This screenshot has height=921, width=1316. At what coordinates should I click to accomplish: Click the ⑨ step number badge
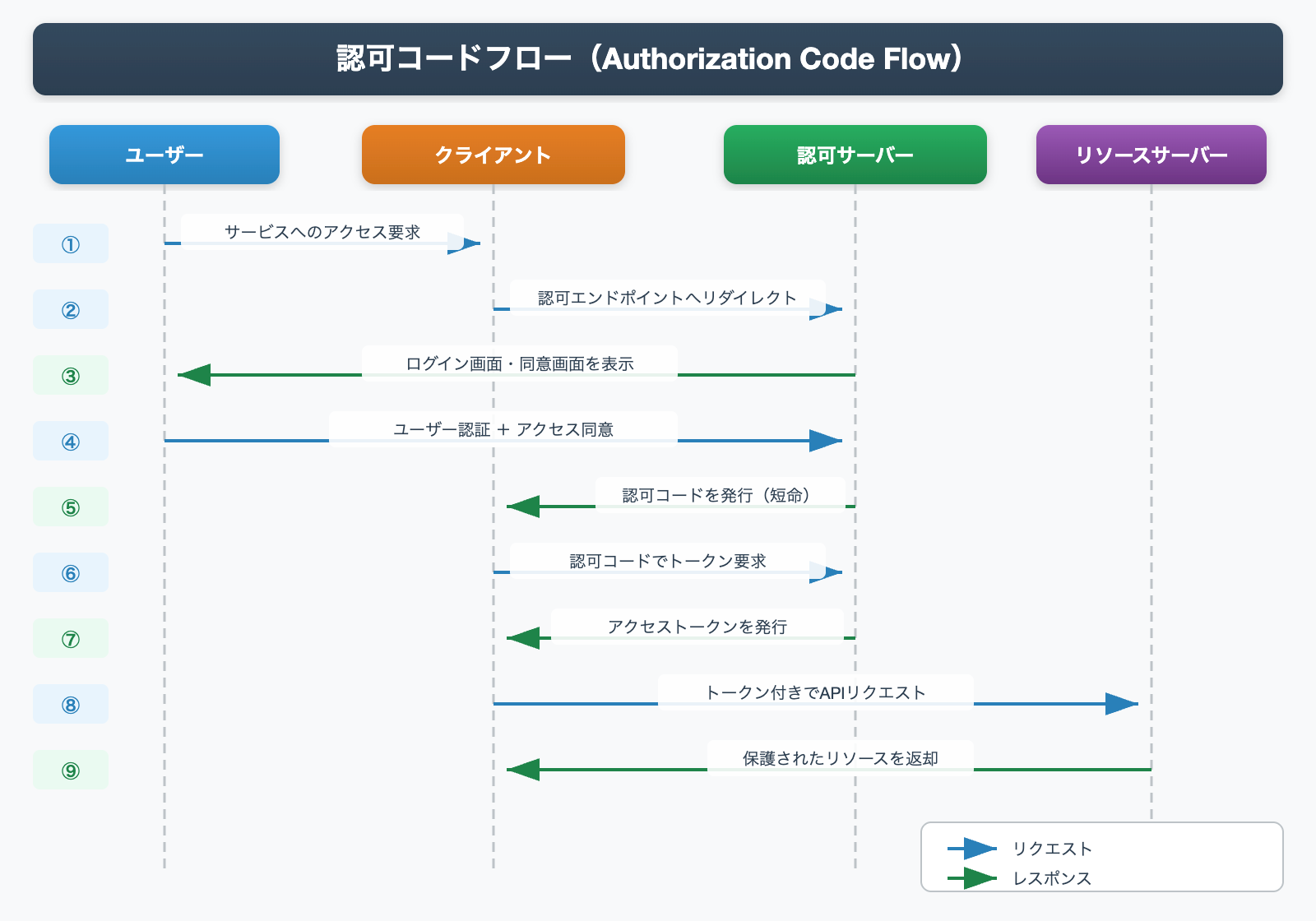(x=70, y=770)
